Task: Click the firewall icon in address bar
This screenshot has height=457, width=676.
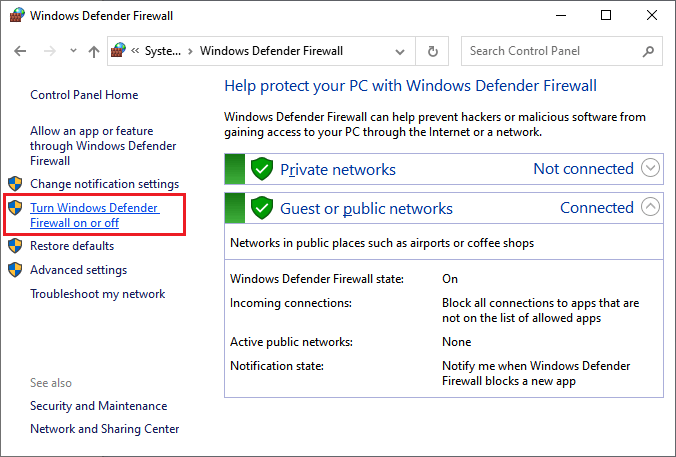Action: [118, 50]
